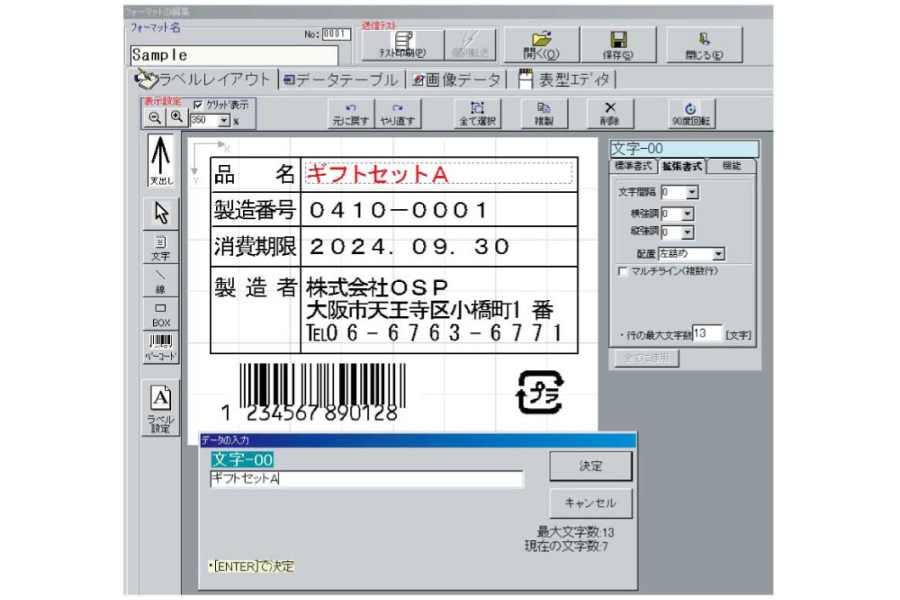Save the format with 保存 button
The image size is (900, 600).
[x=618, y=45]
